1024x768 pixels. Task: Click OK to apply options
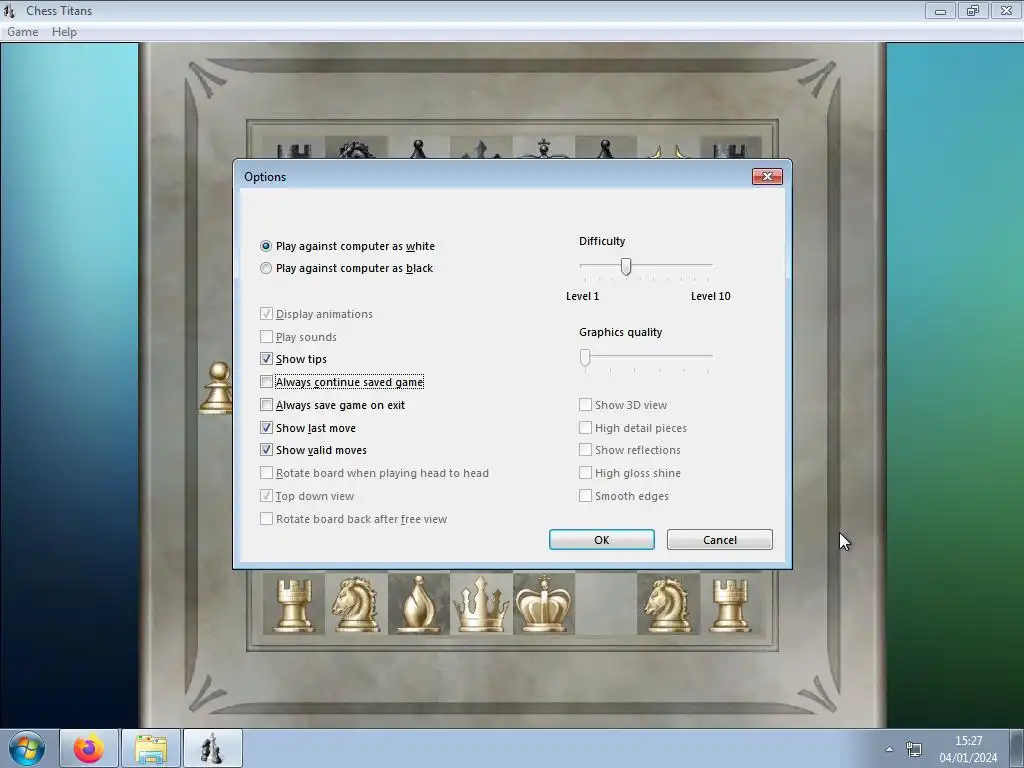point(601,540)
